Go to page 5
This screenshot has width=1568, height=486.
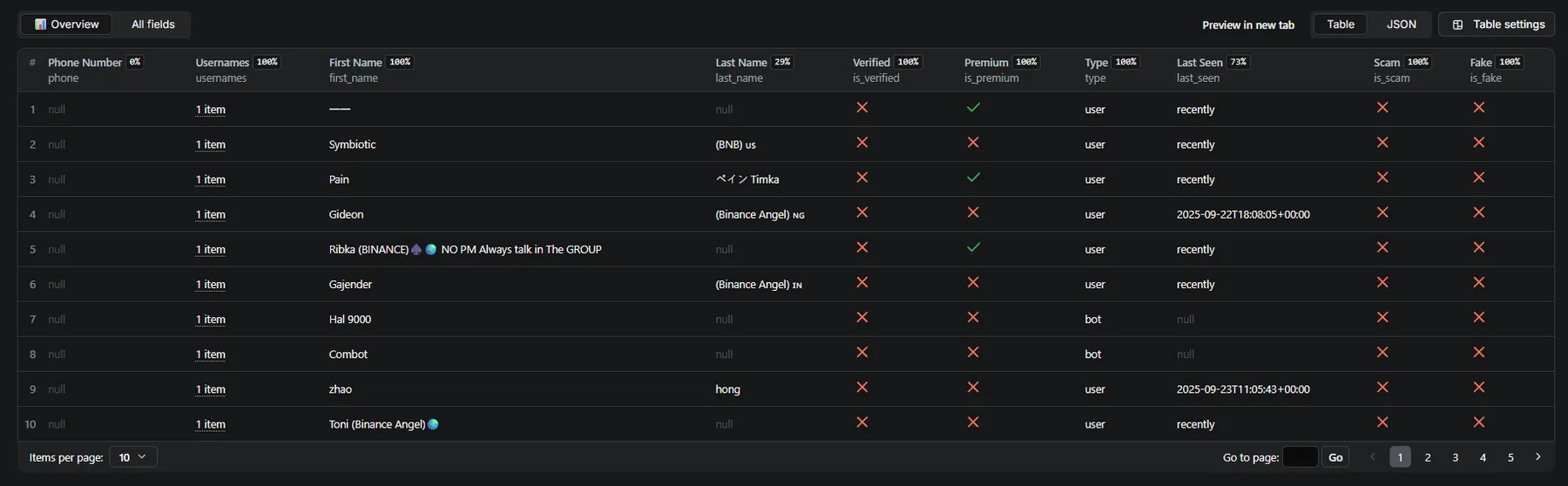(1511, 457)
